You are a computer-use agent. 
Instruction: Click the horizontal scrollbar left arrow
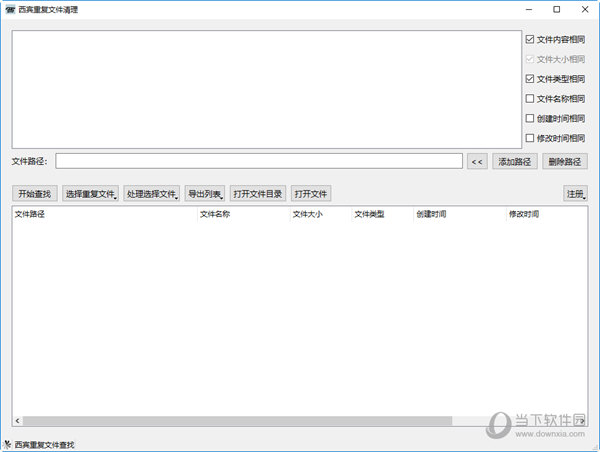(x=18, y=421)
